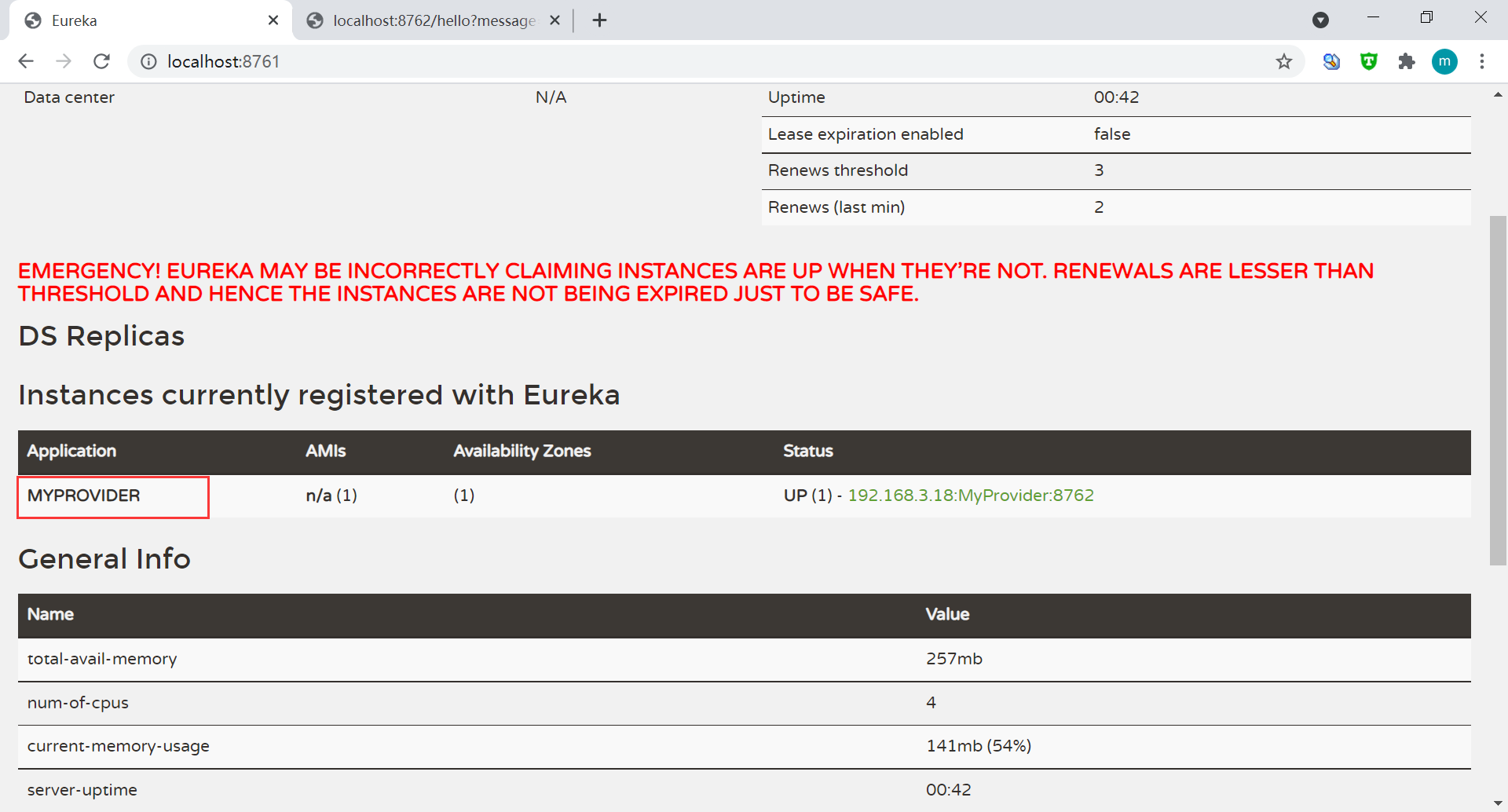The image size is (1508, 812).
Task: Select the MYPROVIDER application name
Action: (x=84, y=496)
